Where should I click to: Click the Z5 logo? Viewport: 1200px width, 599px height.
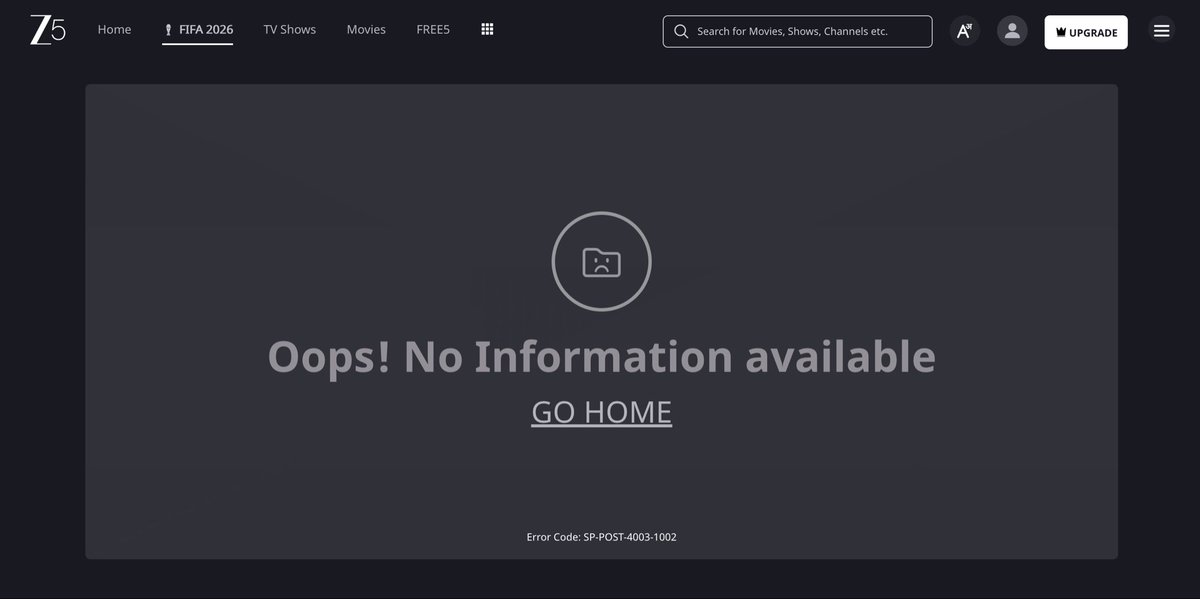point(47,30)
